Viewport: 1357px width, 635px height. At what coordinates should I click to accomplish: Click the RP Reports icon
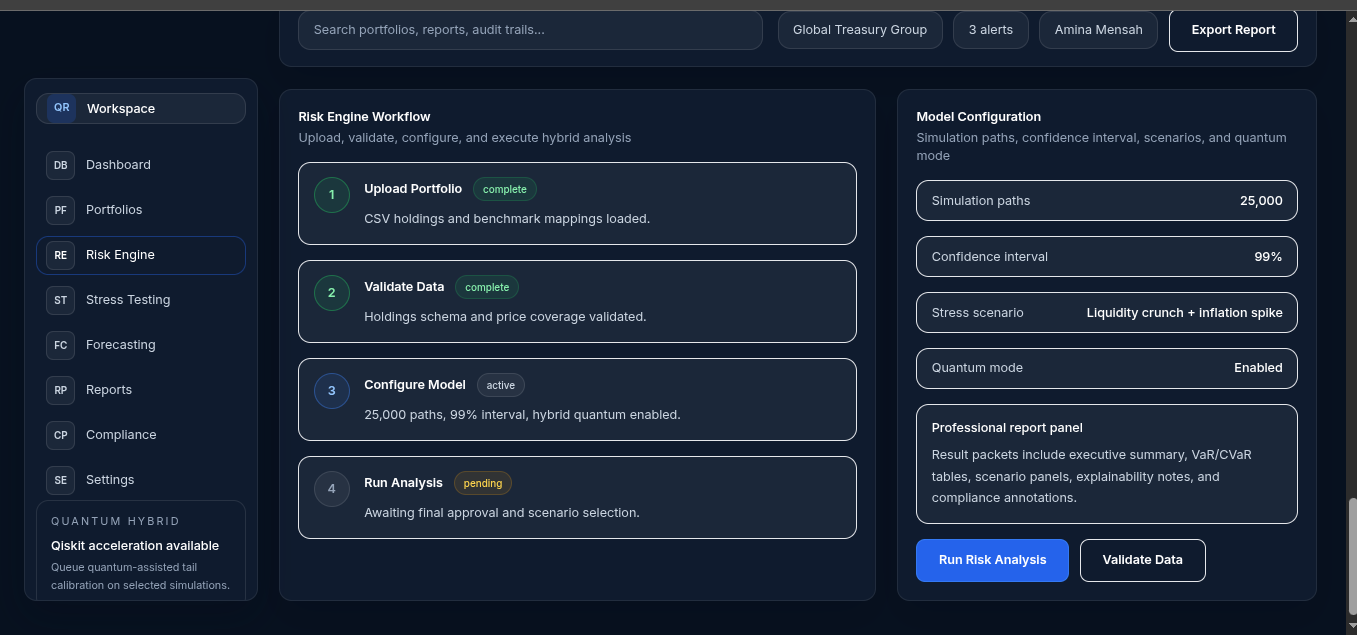(x=61, y=390)
